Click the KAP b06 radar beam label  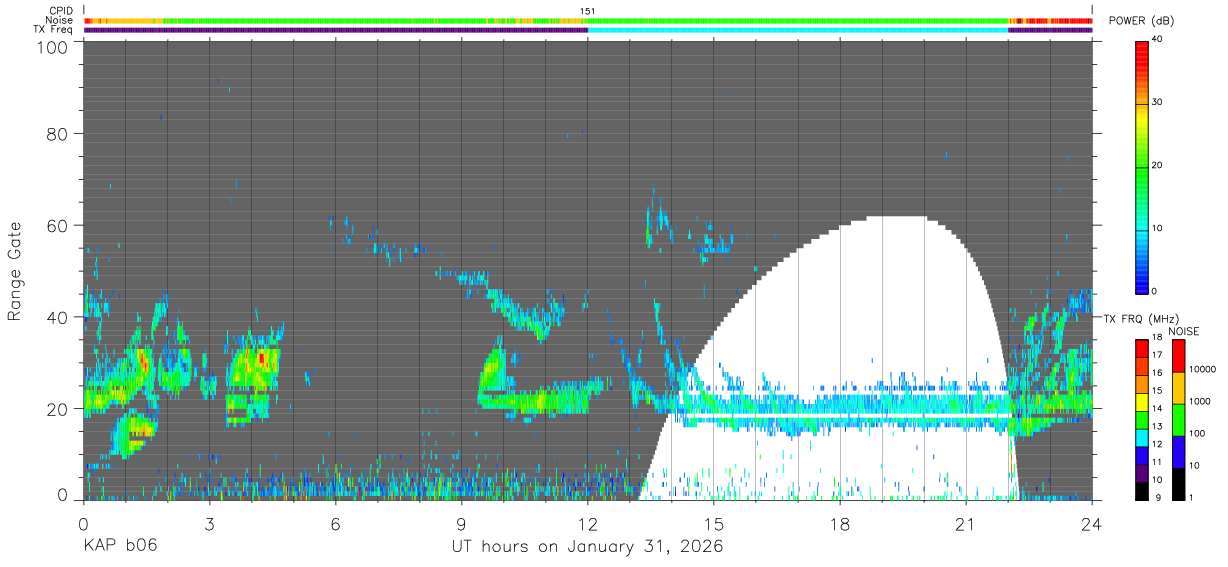point(119,546)
